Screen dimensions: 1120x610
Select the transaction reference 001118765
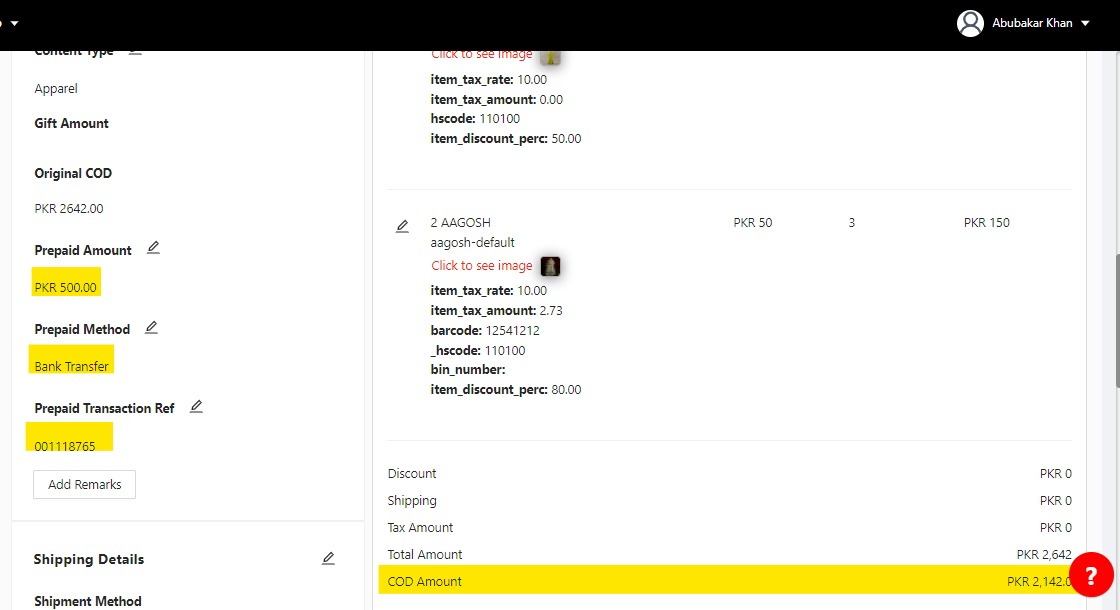point(65,446)
